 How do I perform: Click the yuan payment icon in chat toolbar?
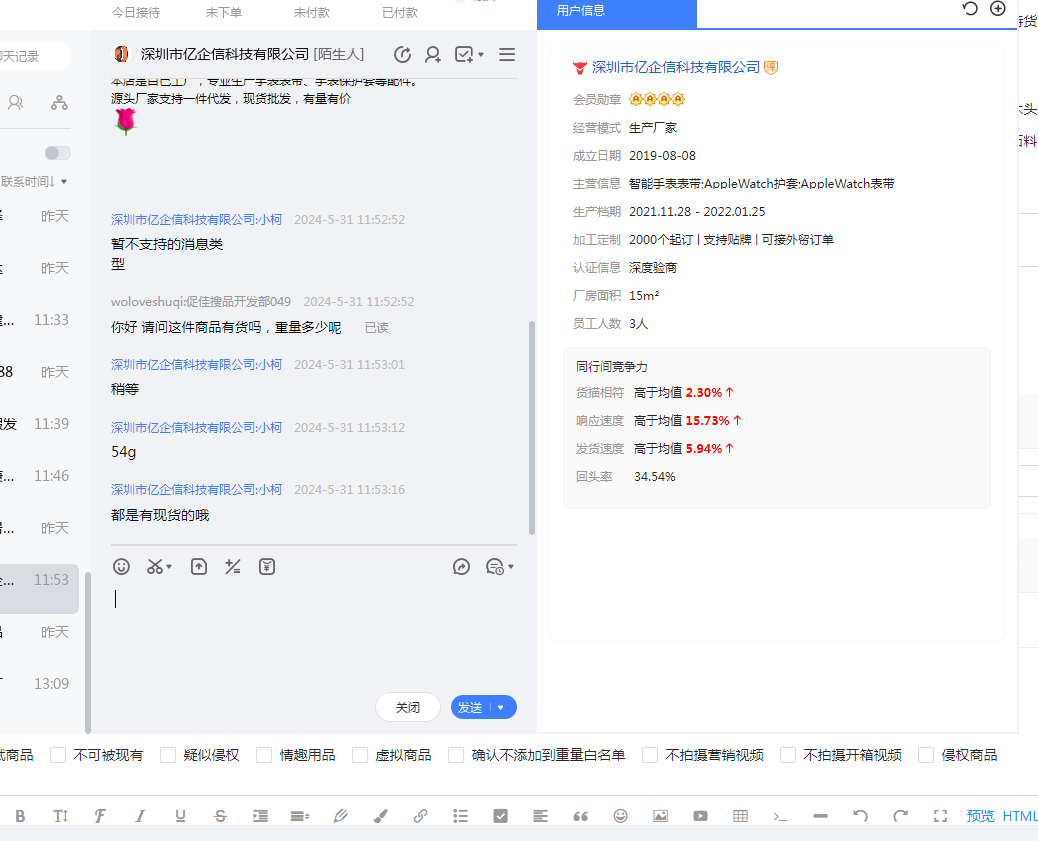(x=267, y=567)
